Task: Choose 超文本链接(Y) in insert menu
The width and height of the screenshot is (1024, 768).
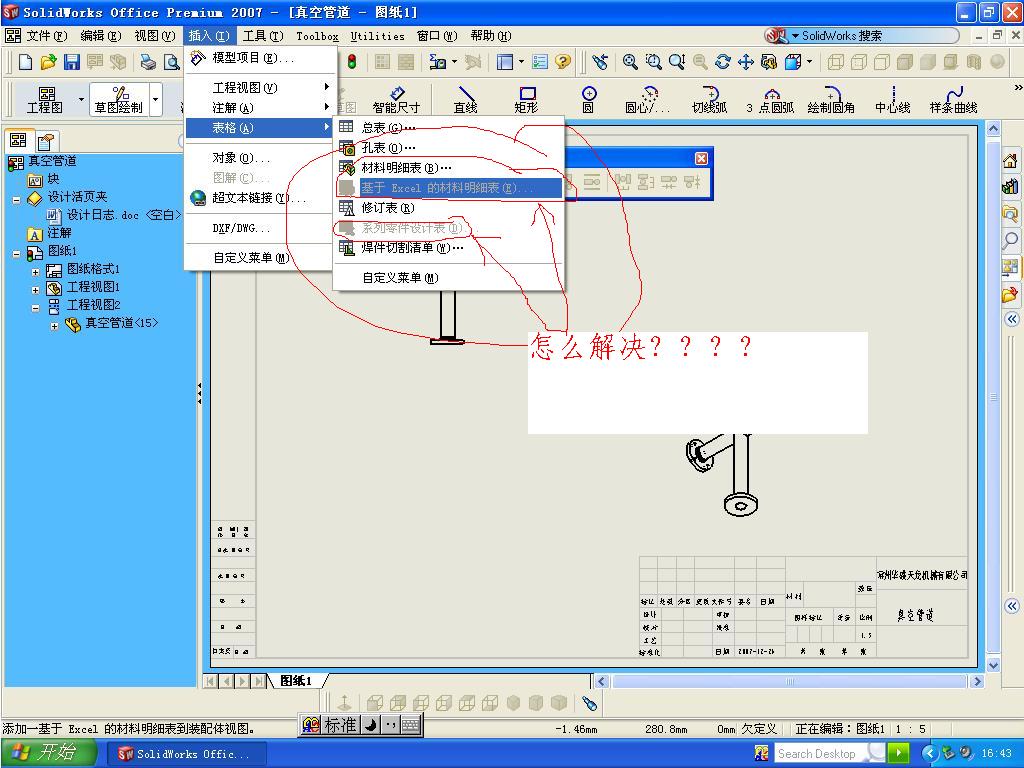Action: tap(261, 198)
